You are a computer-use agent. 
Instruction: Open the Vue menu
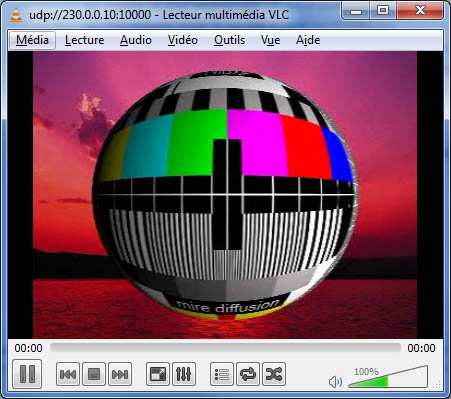pos(270,40)
